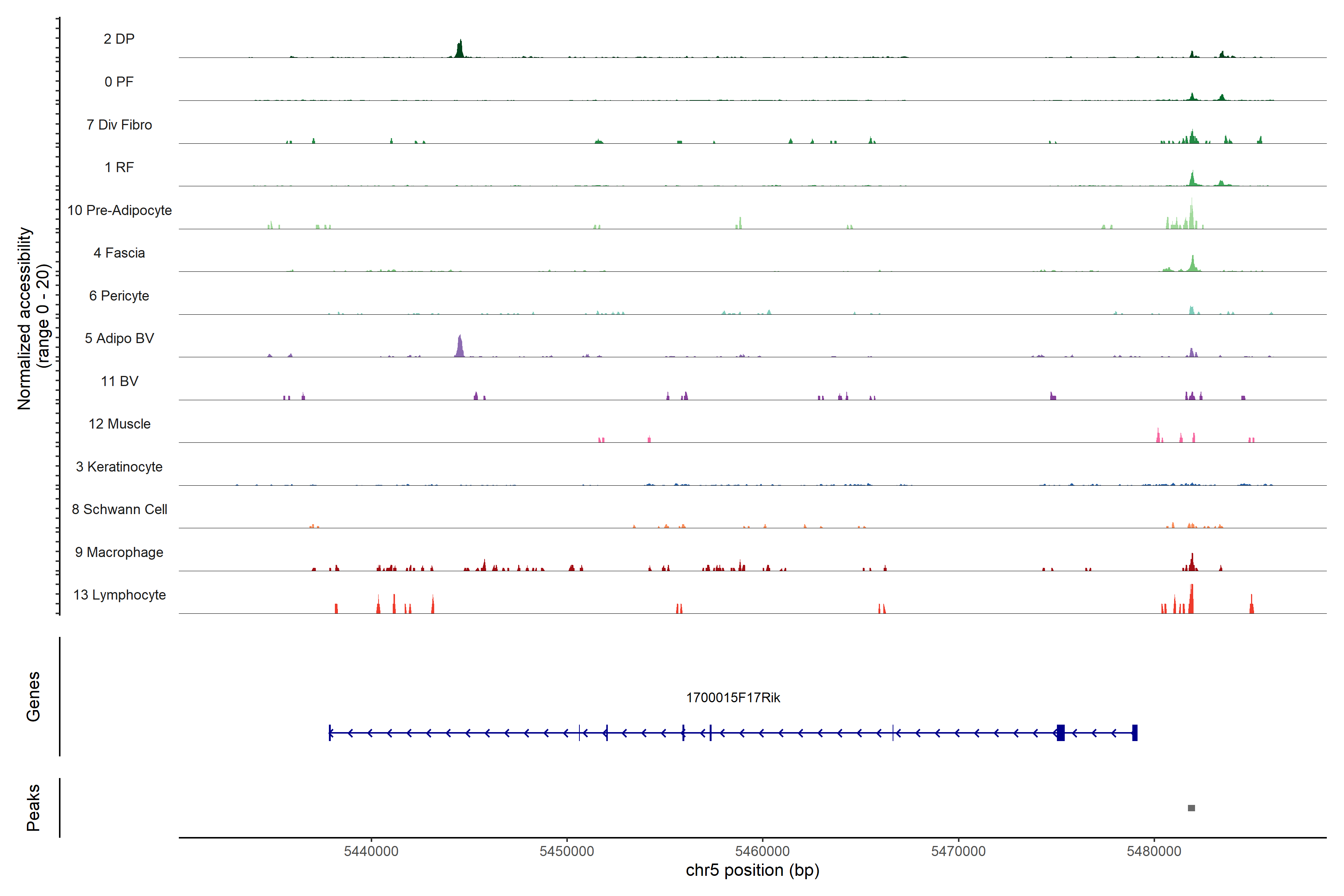The height and width of the screenshot is (896, 1344).
Task: Click the 5440000 x-axis tick label
Action: [371, 851]
